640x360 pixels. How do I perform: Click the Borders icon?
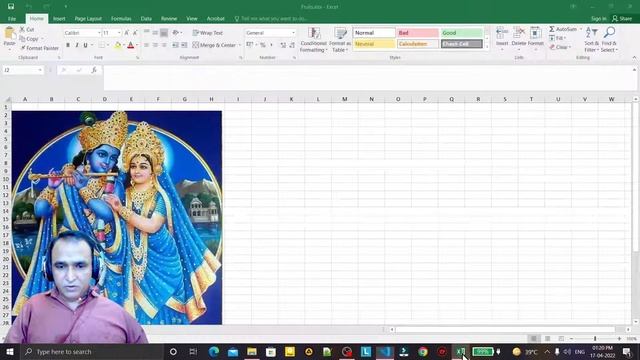click(x=101, y=45)
